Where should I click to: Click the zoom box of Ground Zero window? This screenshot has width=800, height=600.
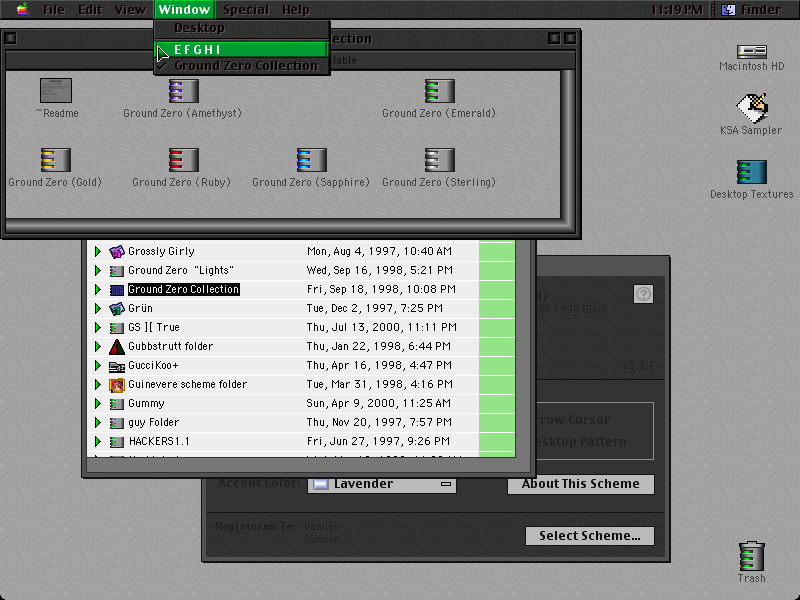pyautogui.click(x=554, y=38)
